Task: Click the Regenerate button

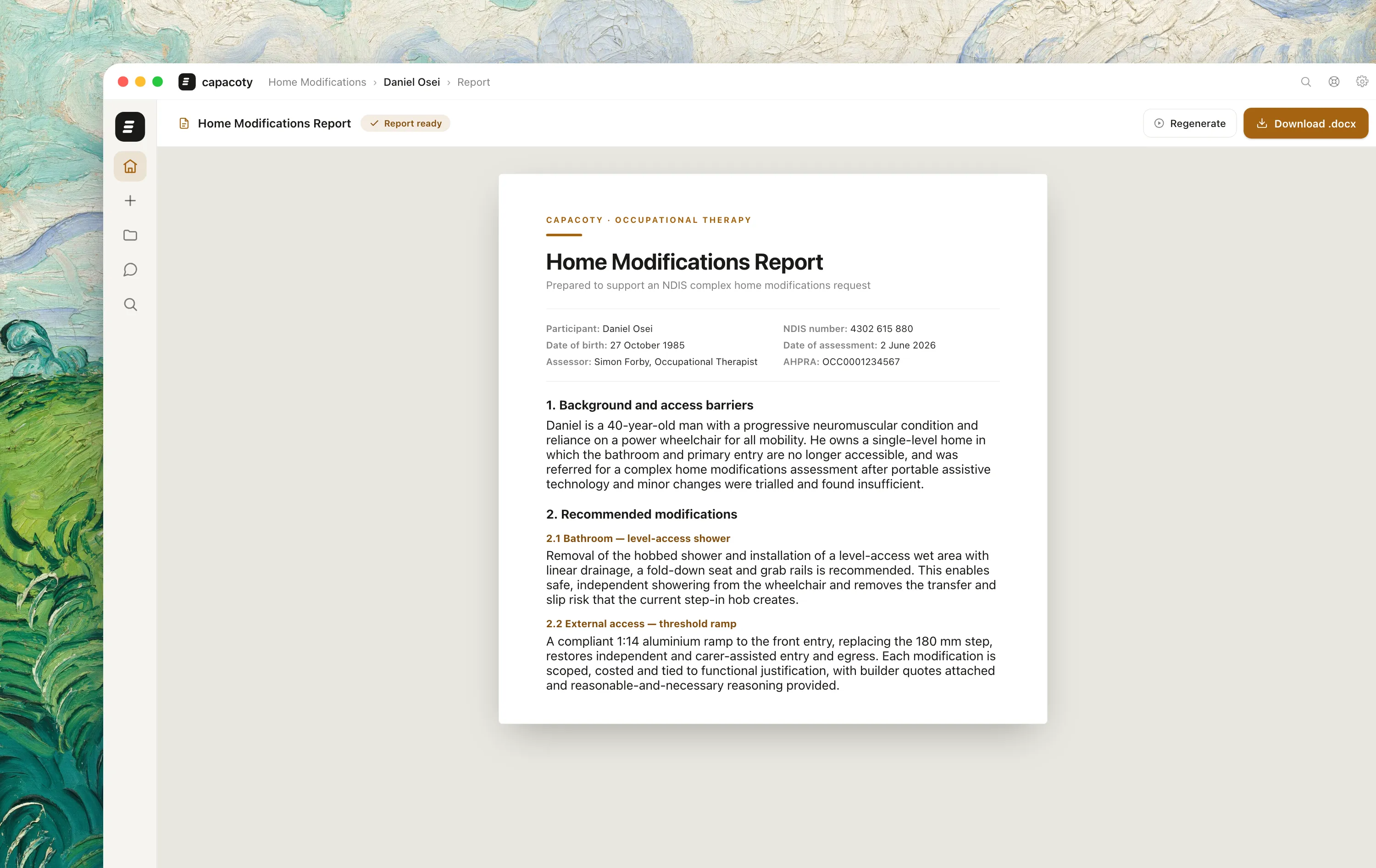Action: [x=1190, y=123]
